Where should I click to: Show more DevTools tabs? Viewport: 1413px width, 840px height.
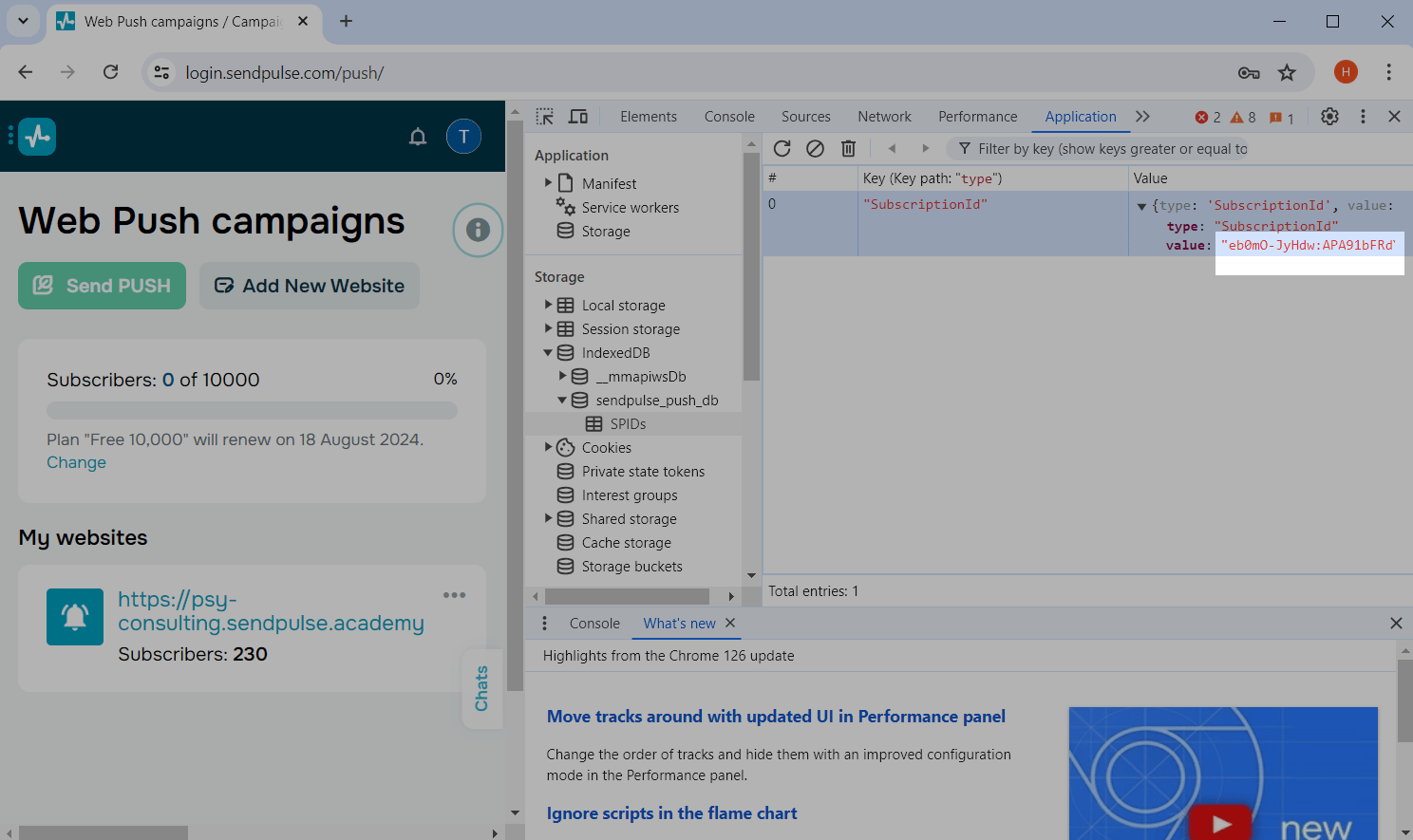pyautogui.click(x=1142, y=117)
